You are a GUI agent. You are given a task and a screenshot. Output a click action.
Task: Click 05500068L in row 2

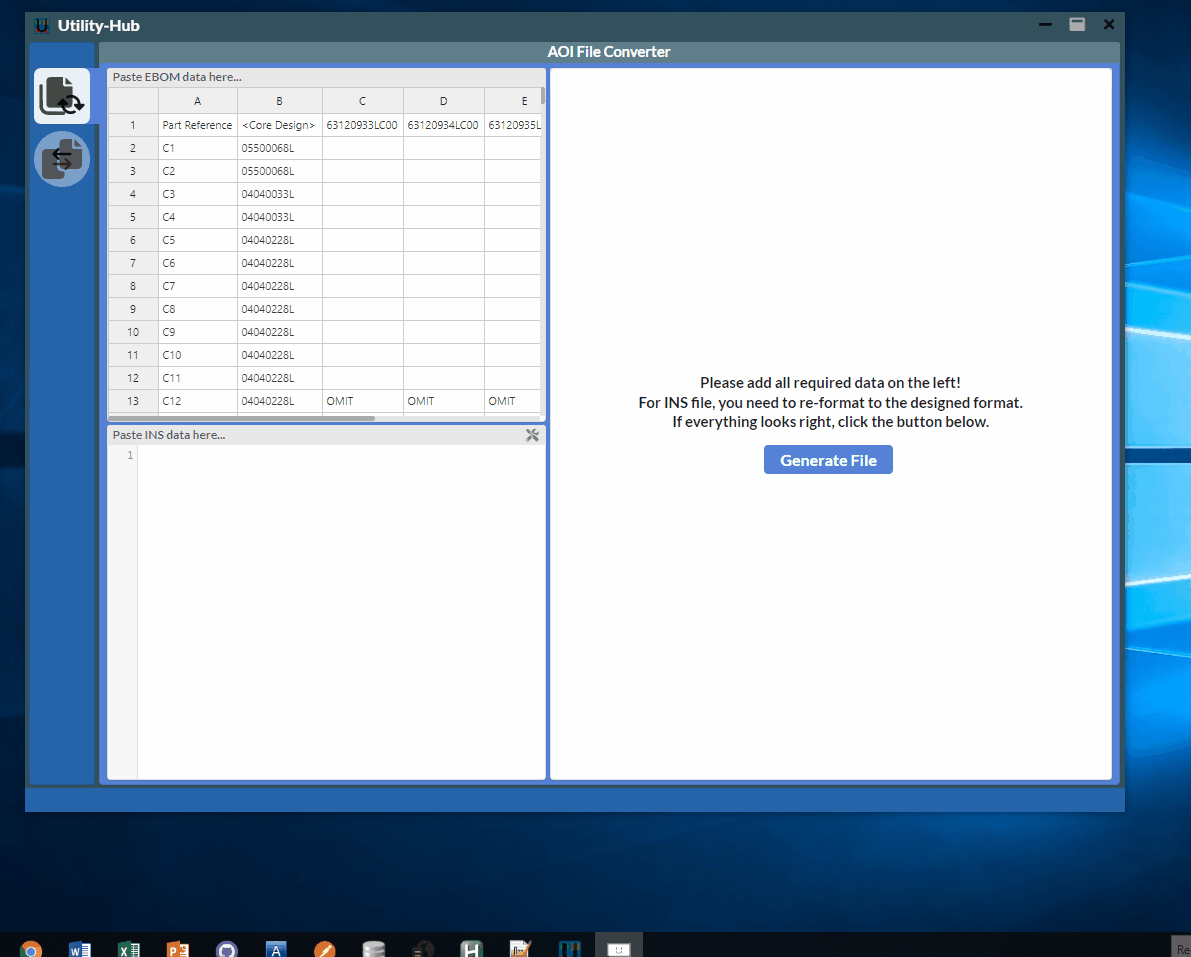tap(280, 148)
